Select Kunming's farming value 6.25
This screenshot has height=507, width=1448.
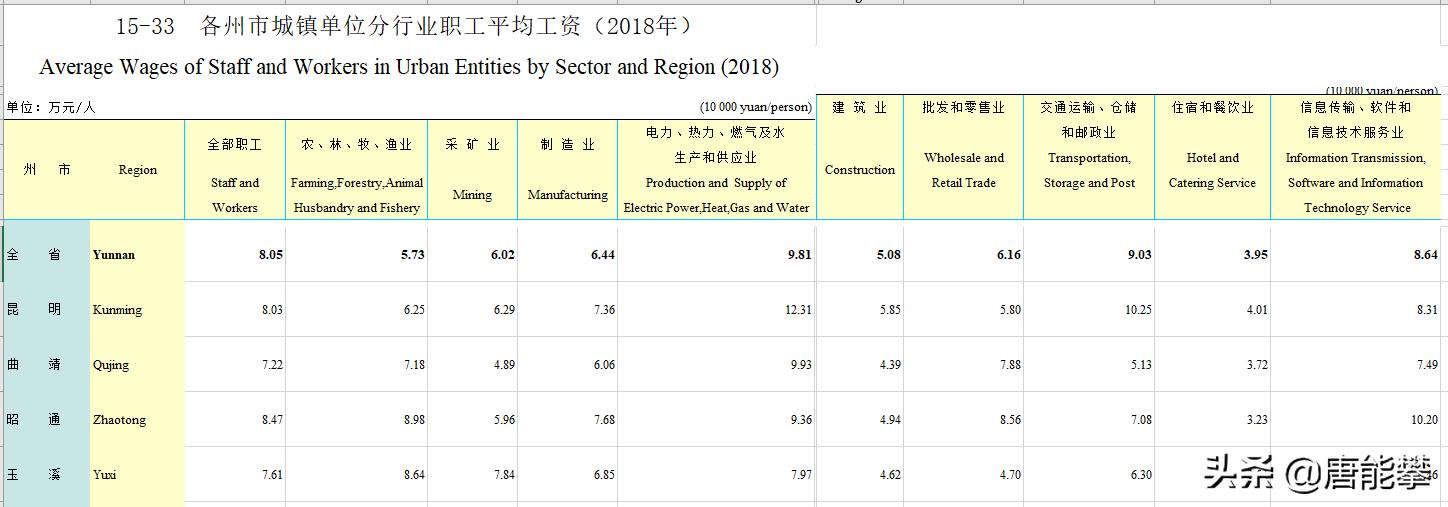pos(414,310)
